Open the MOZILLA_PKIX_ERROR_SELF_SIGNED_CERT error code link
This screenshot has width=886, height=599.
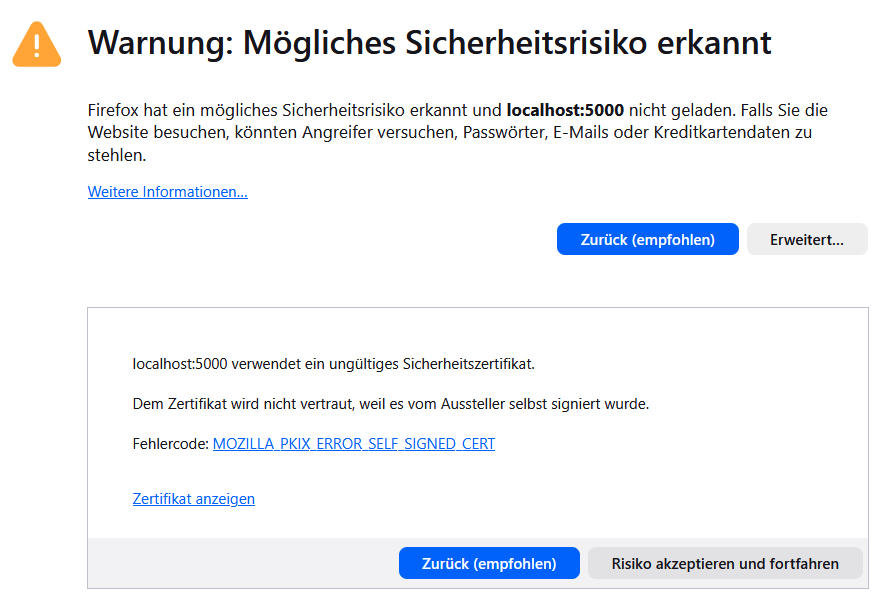tap(354, 444)
